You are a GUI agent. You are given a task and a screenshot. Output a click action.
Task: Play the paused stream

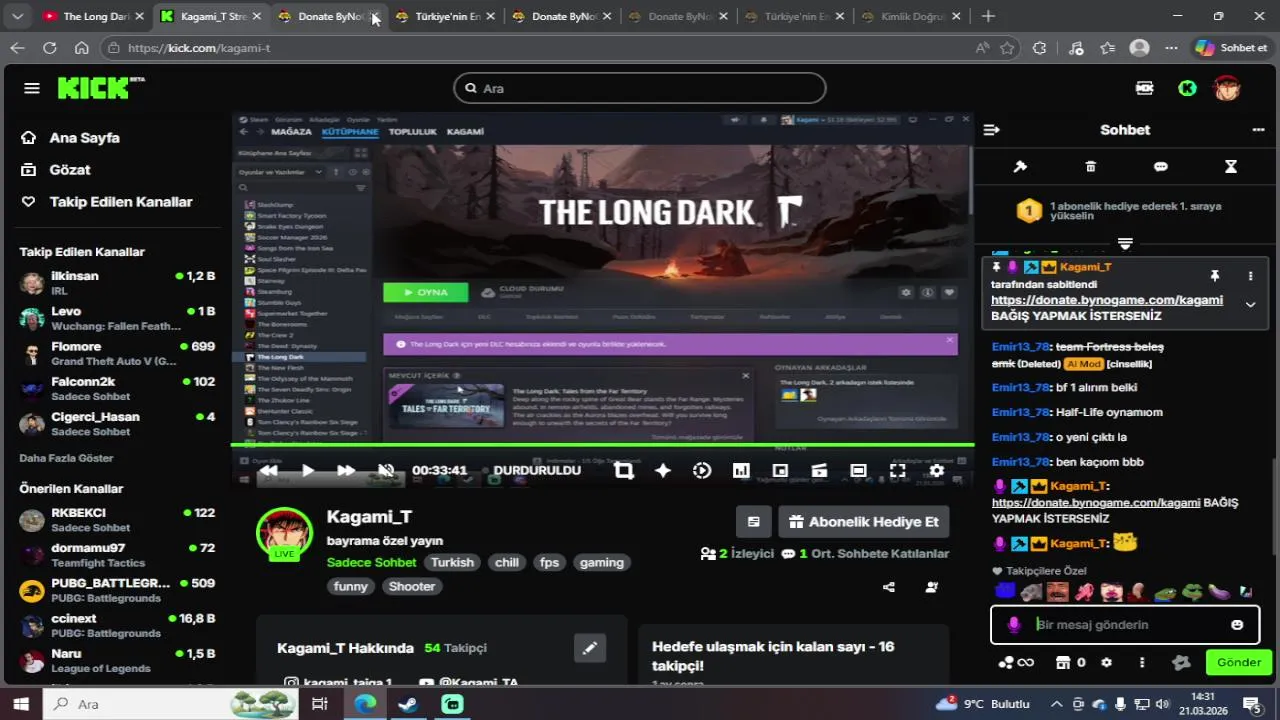(x=307, y=470)
